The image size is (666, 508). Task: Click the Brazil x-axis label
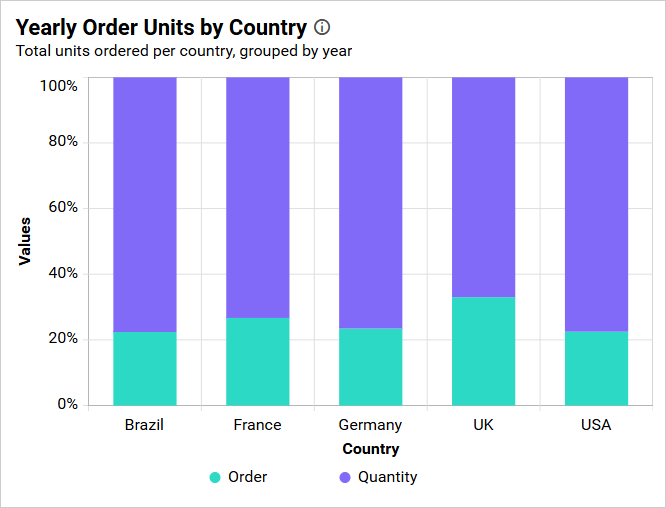pyautogui.click(x=145, y=425)
